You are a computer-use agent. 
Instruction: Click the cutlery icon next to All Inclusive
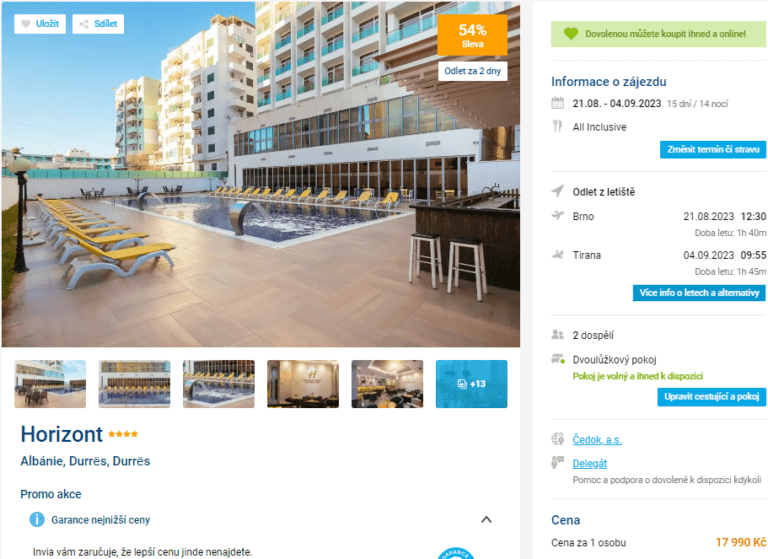click(x=557, y=126)
